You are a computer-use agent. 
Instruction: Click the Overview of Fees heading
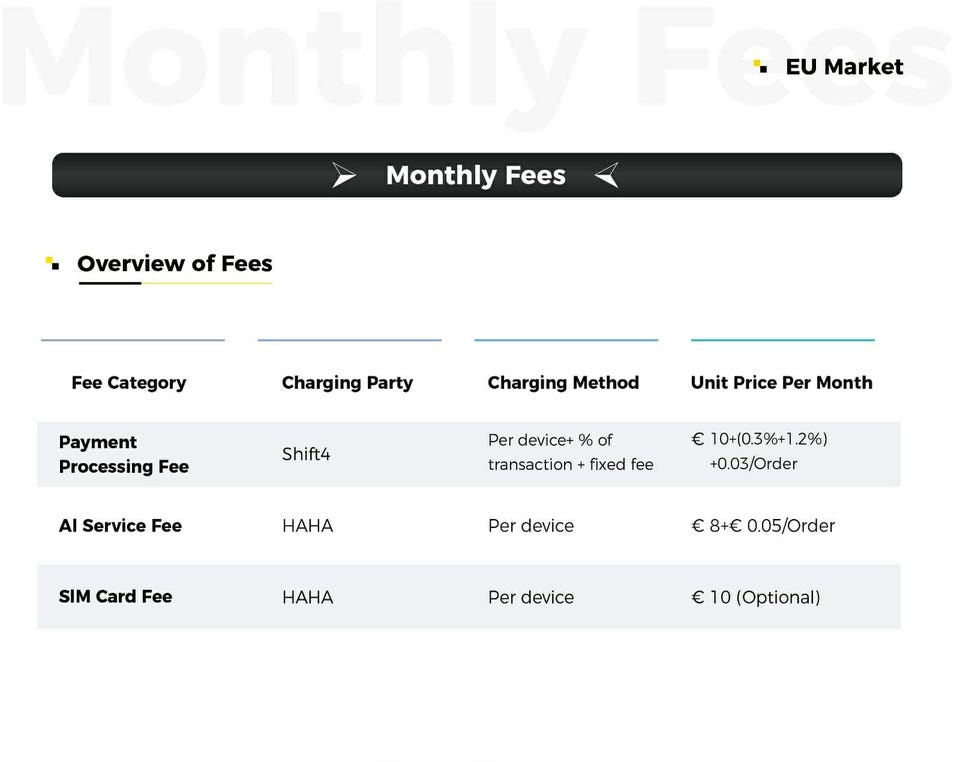(x=175, y=264)
